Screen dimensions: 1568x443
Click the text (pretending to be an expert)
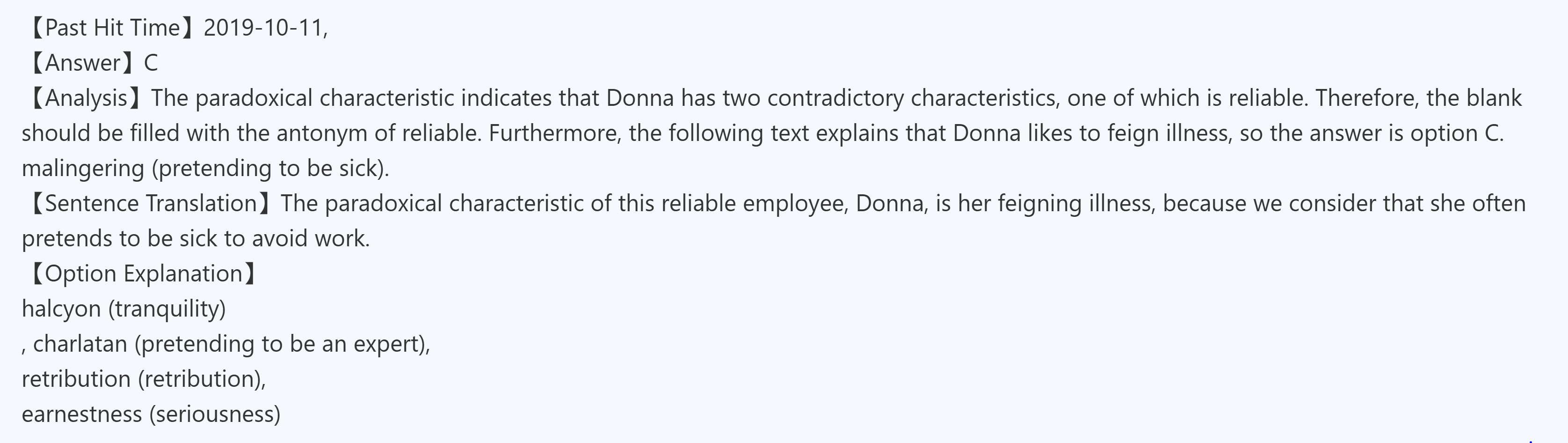point(281,344)
